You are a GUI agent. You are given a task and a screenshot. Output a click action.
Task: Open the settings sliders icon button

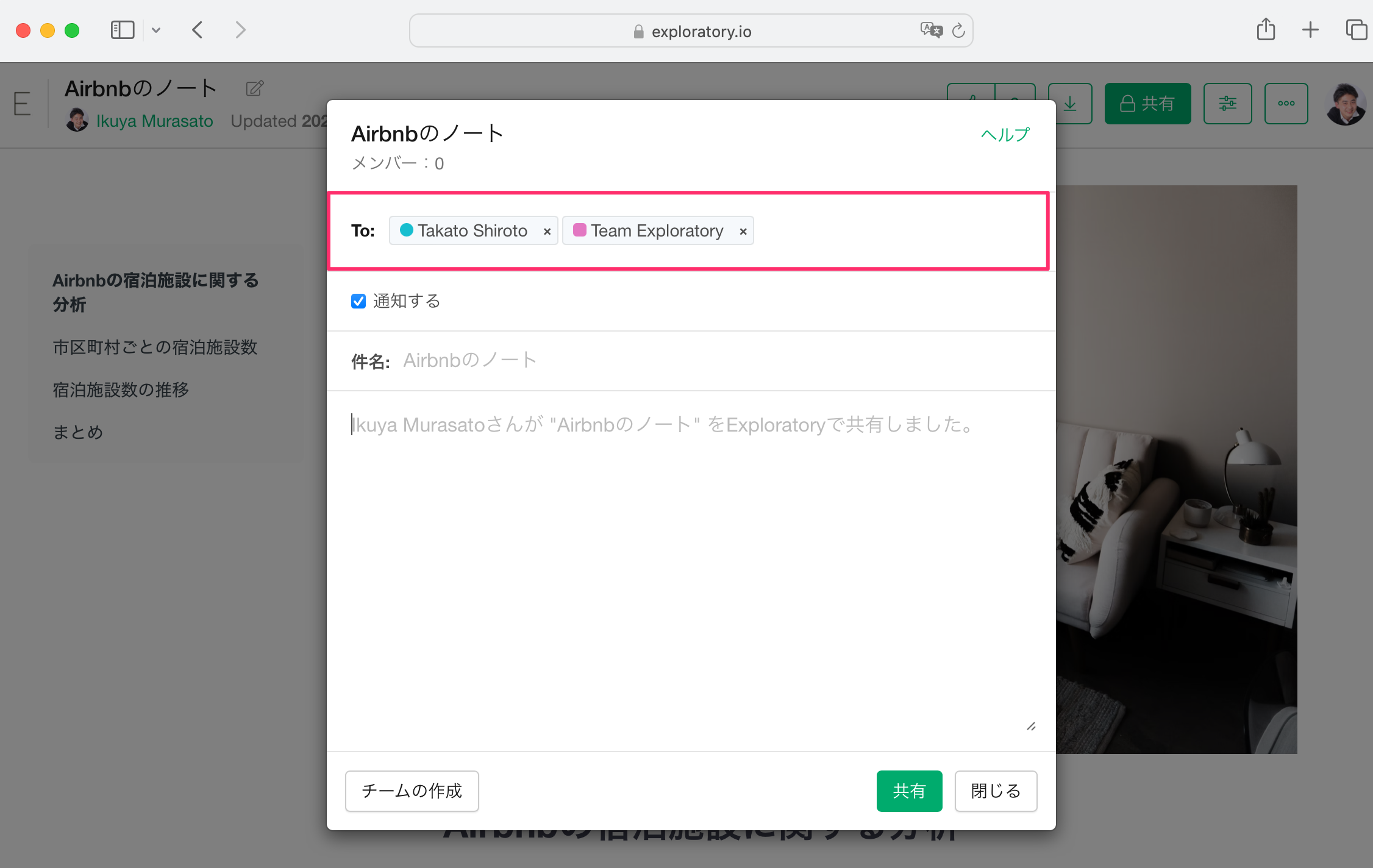pyautogui.click(x=1227, y=104)
